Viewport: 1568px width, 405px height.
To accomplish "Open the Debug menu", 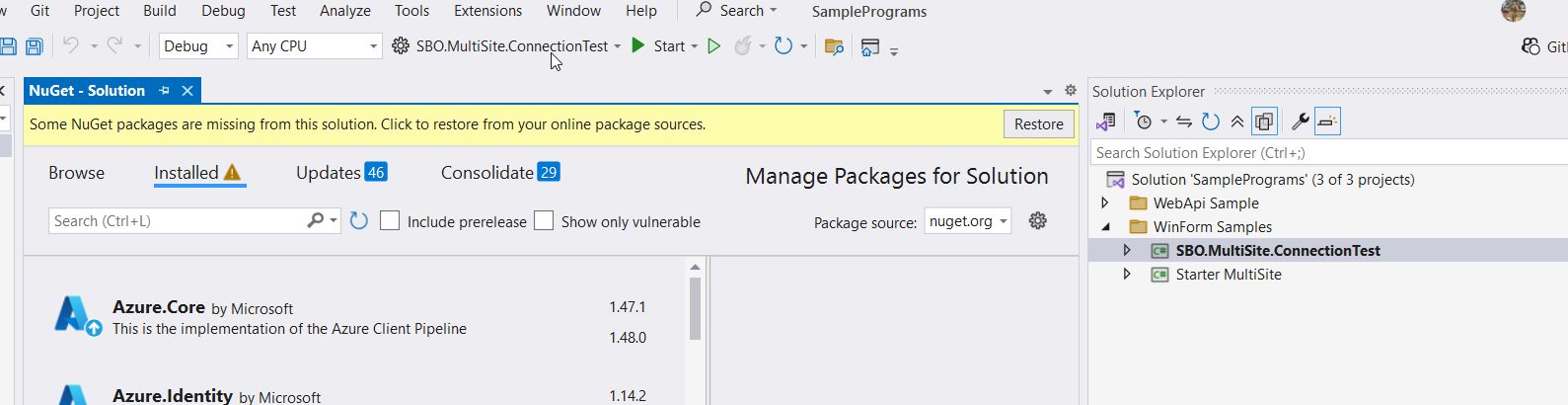I will coord(224,11).
